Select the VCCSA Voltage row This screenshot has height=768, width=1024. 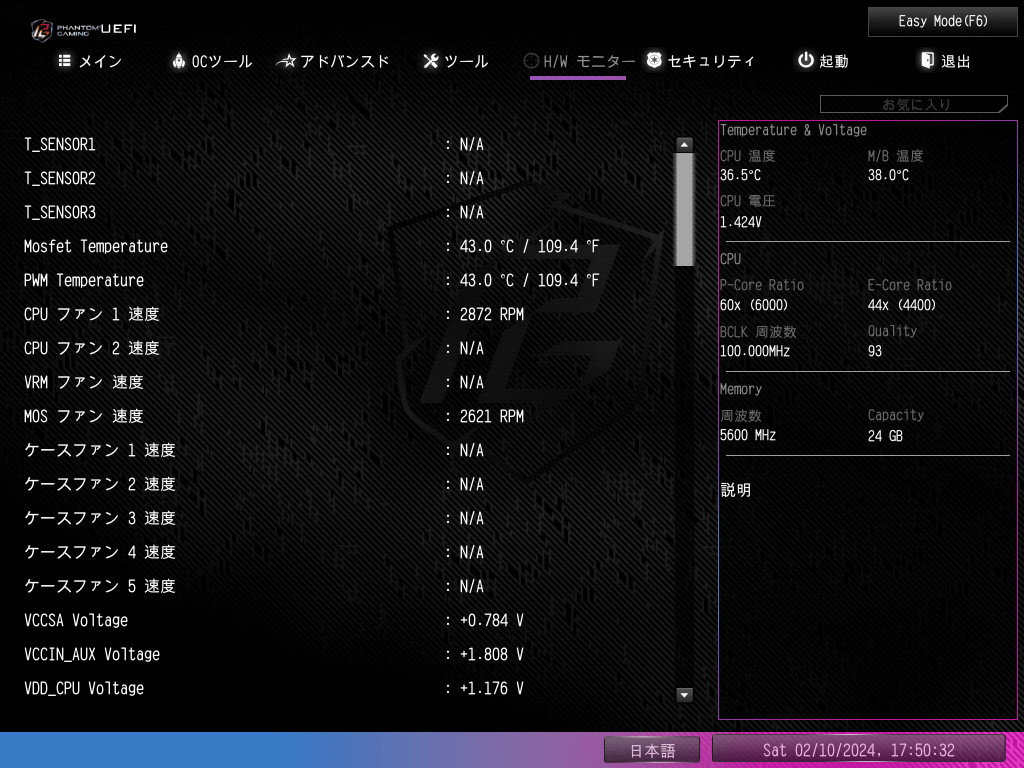pos(346,620)
